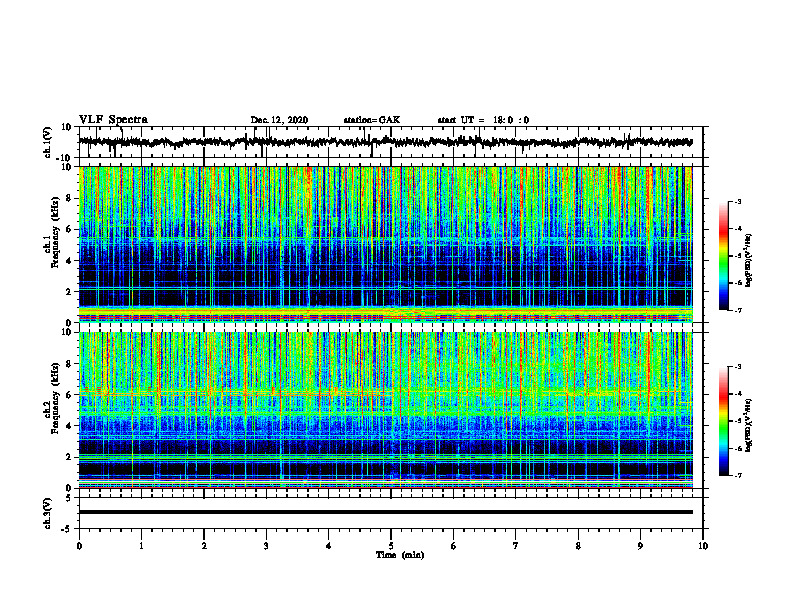Screen dimensions: 792x612
Task: Click the "VLF Spectra" plot title
Action: coord(113,119)
